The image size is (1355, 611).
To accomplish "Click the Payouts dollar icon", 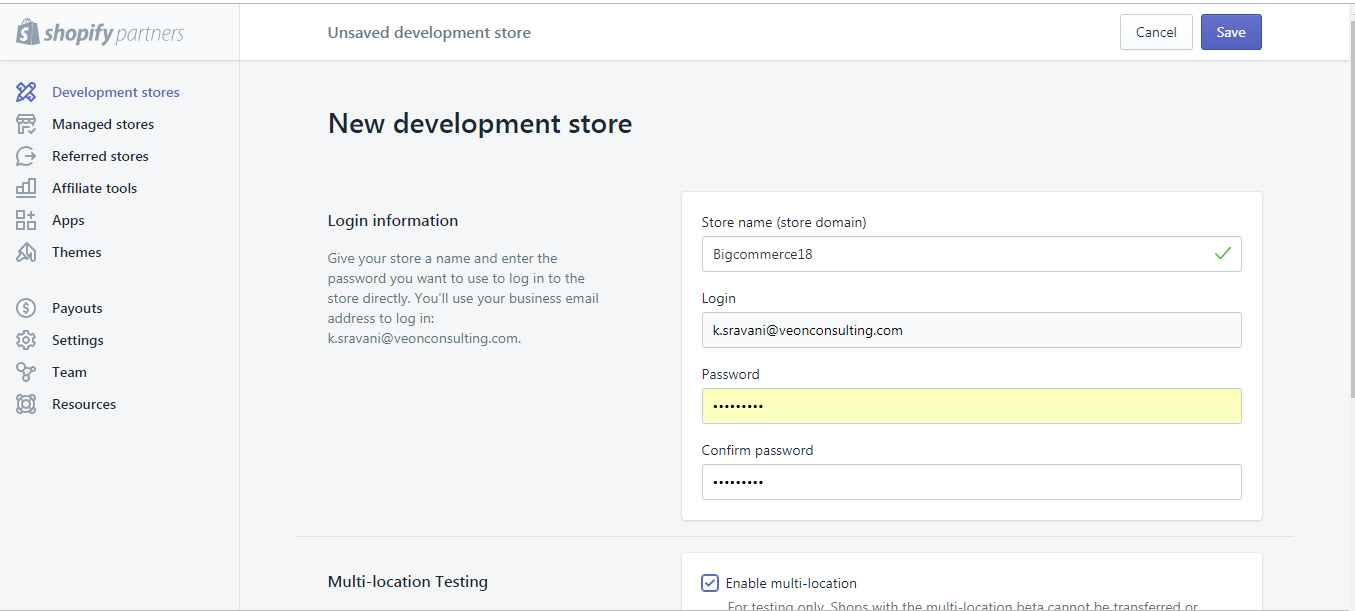I will click(26, 308).
